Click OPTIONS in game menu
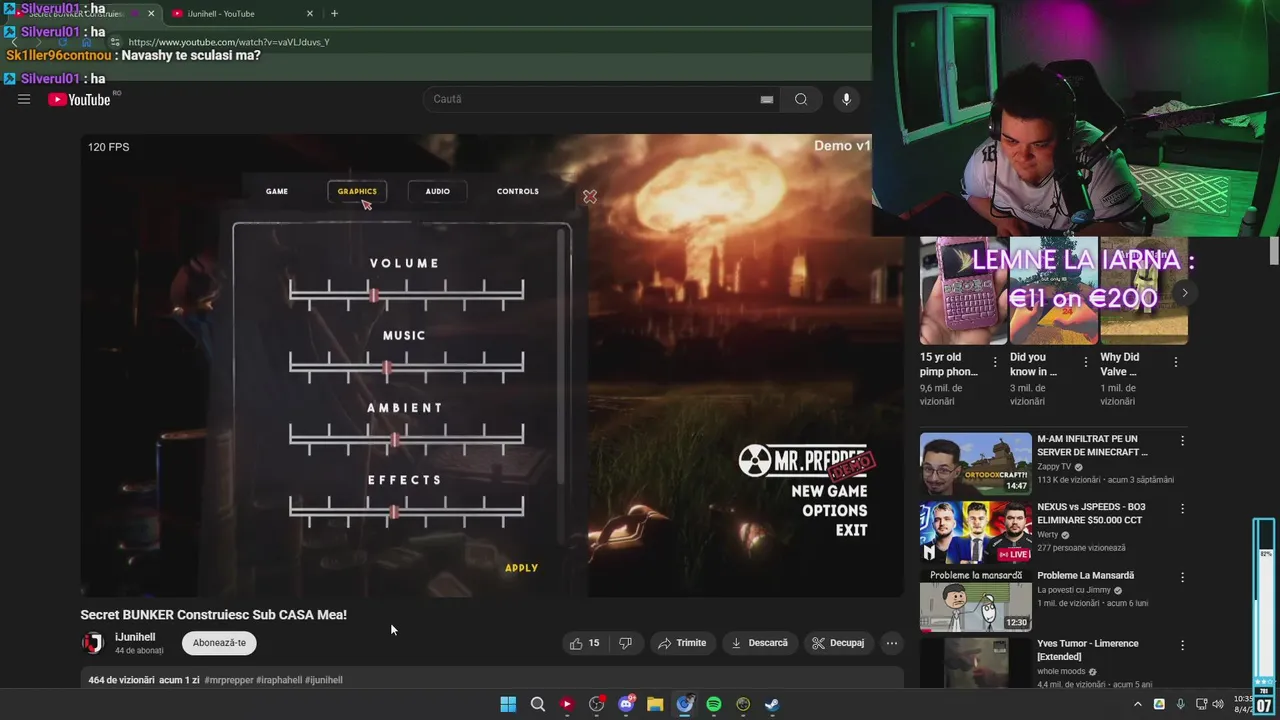This screenshot has width=1280, height=720. pos(834,511)
